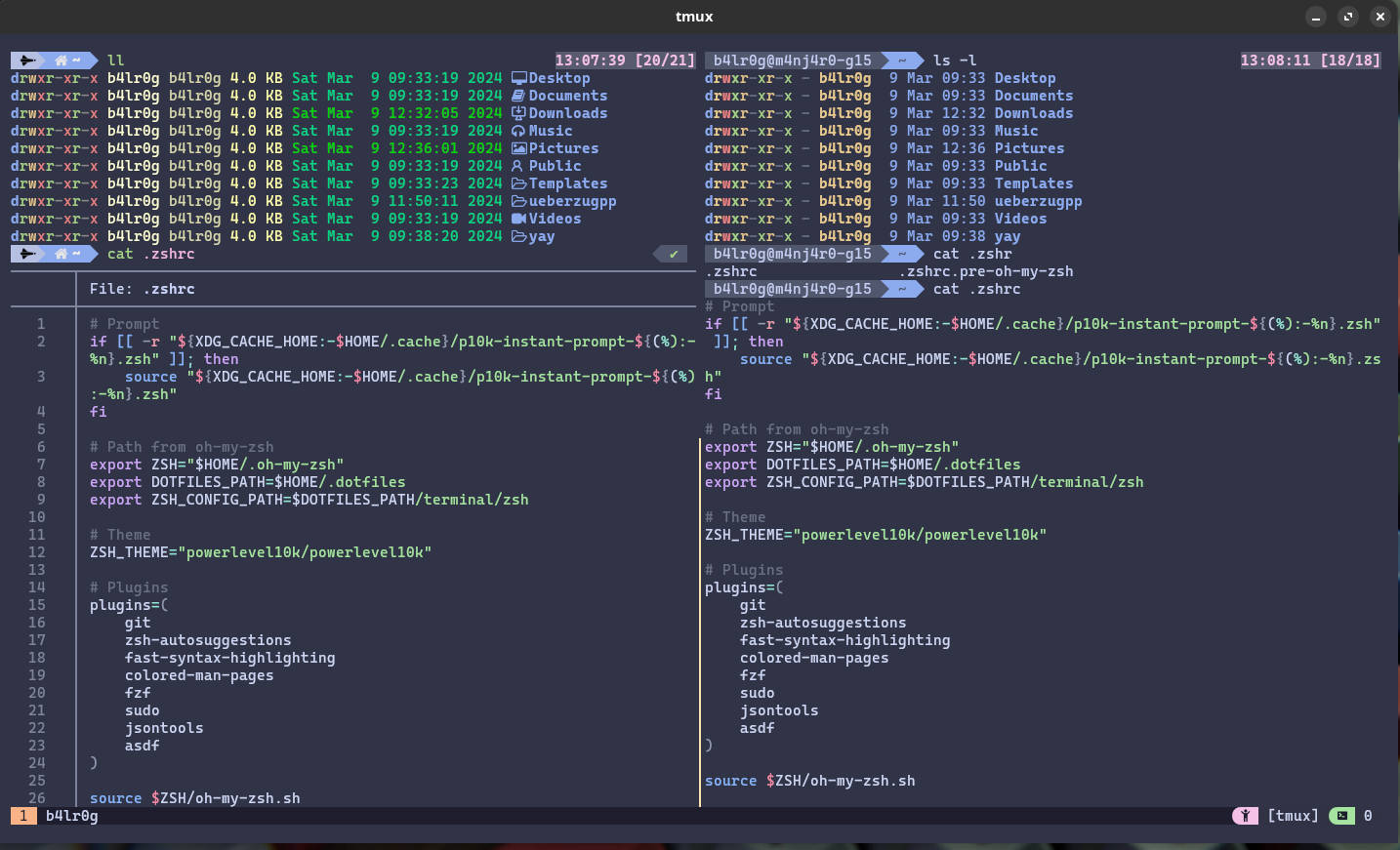Click the sudo plugin entry in the left pane
The width and height of the screenshot is (1400, 850).
(x=143, y=710)
